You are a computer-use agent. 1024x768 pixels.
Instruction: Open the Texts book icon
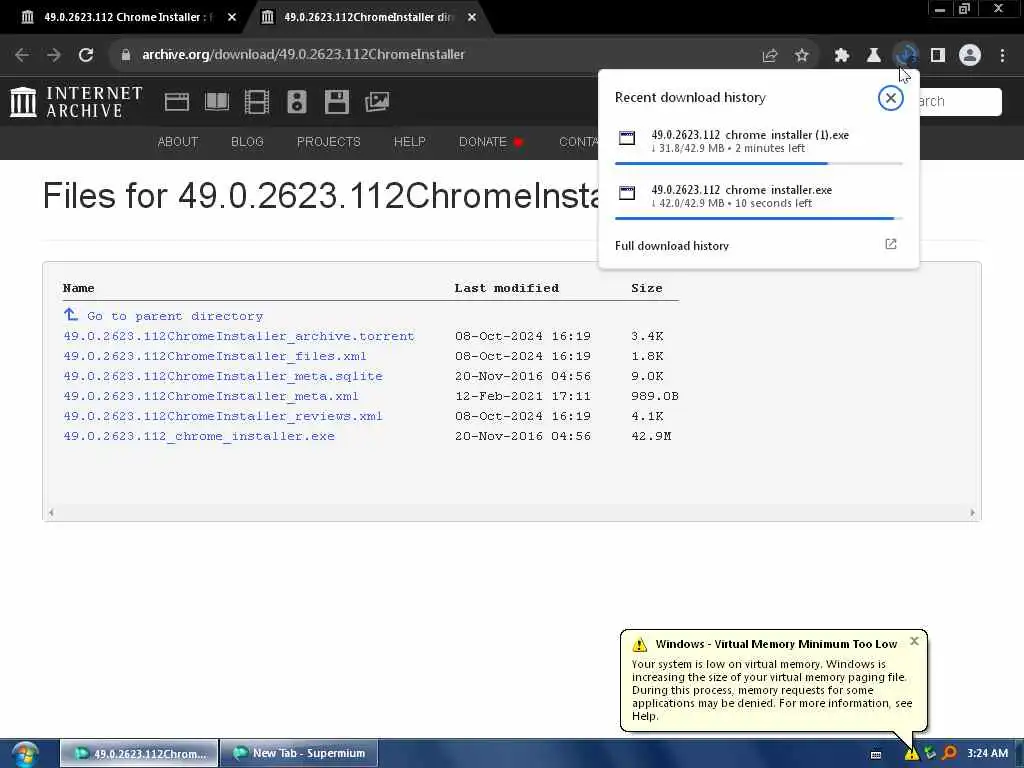(217, 102)
